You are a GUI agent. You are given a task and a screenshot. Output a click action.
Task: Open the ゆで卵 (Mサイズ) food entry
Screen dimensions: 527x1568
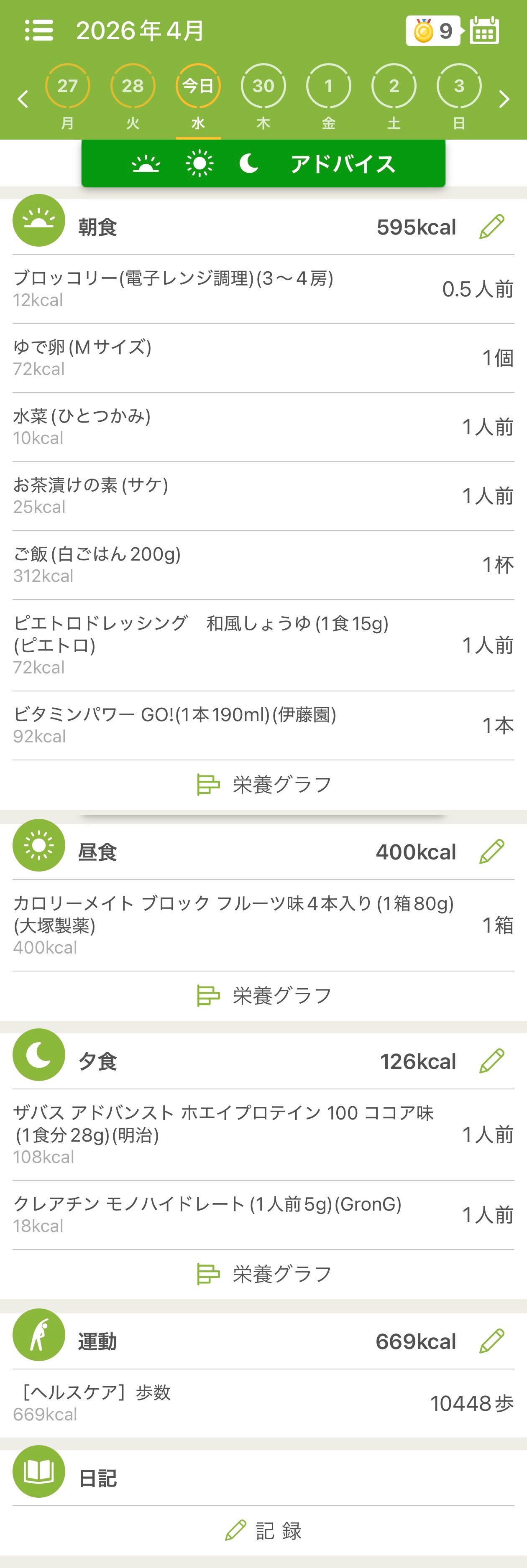pyautogui.click(x=263, y=358)
